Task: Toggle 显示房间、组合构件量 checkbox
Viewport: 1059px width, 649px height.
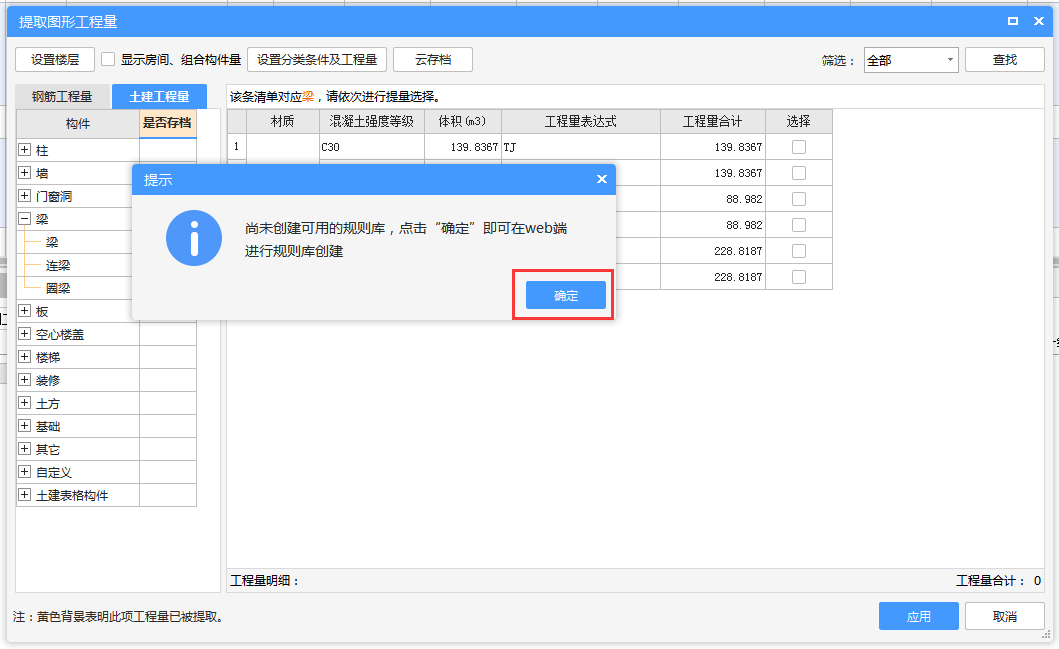Action: click(109, 60)
